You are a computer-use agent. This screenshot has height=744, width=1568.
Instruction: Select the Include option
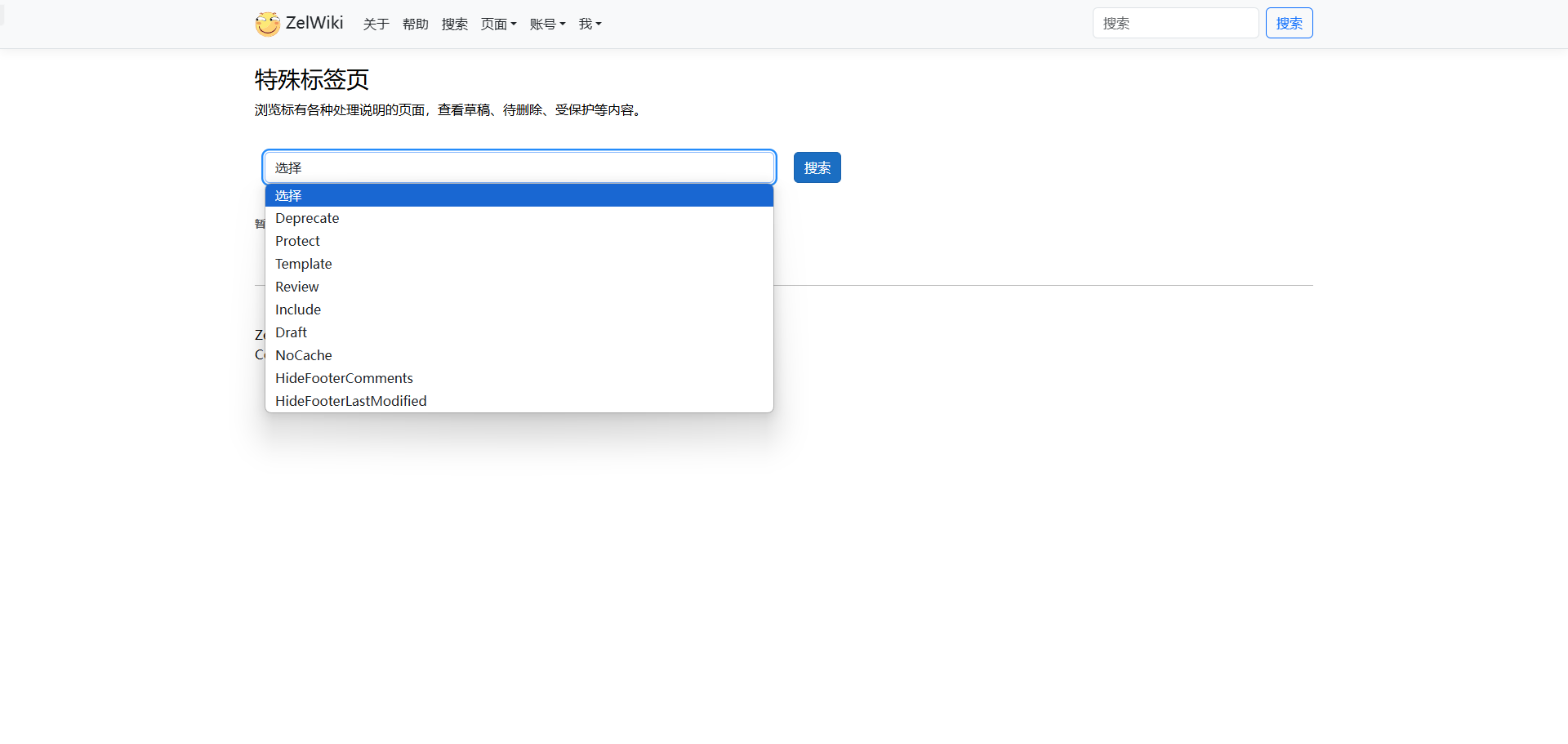[x=298, y=310]
